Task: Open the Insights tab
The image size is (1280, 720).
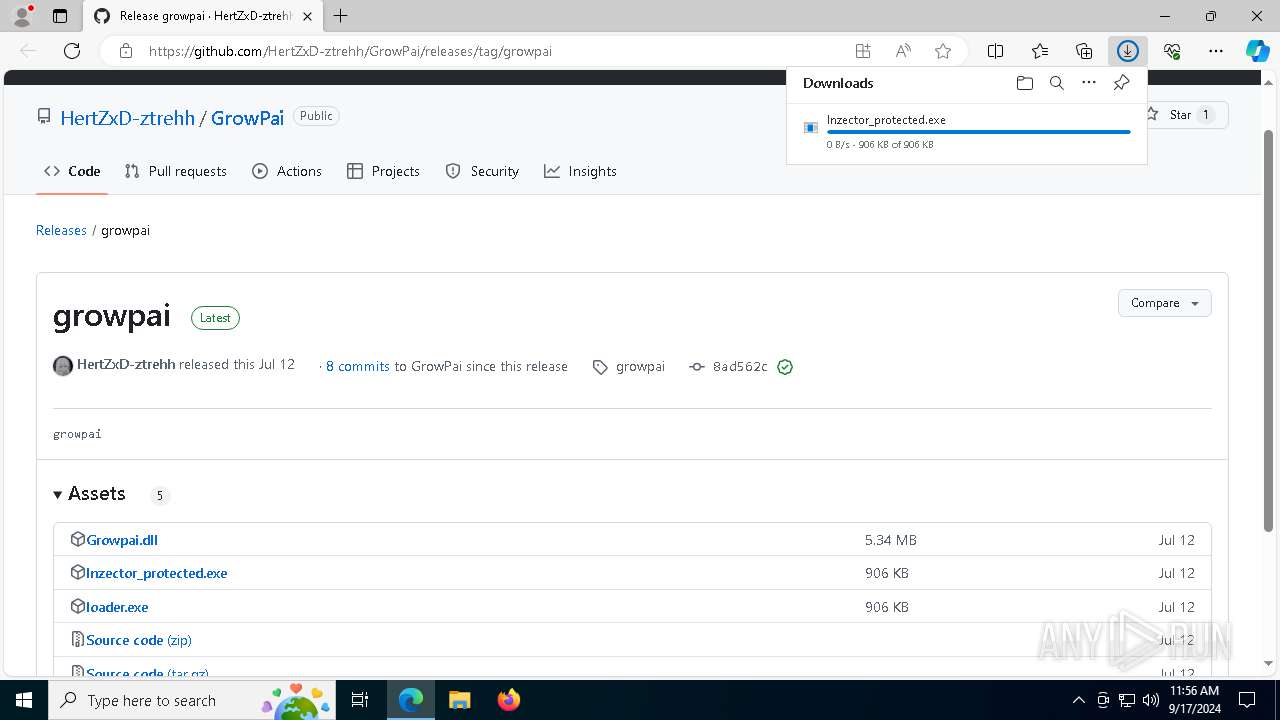Action: point(580,171)
